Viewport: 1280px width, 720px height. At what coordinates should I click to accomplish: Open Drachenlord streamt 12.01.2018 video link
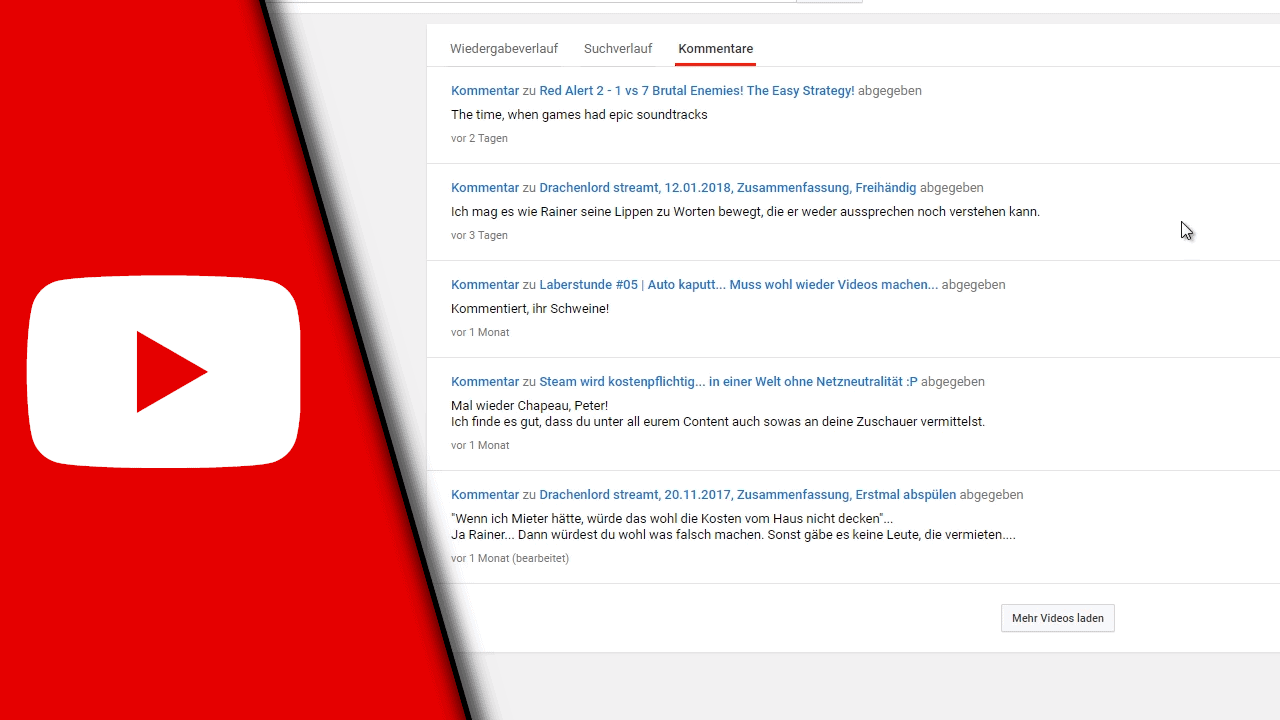pyautogui.click(x=727, y=187)
